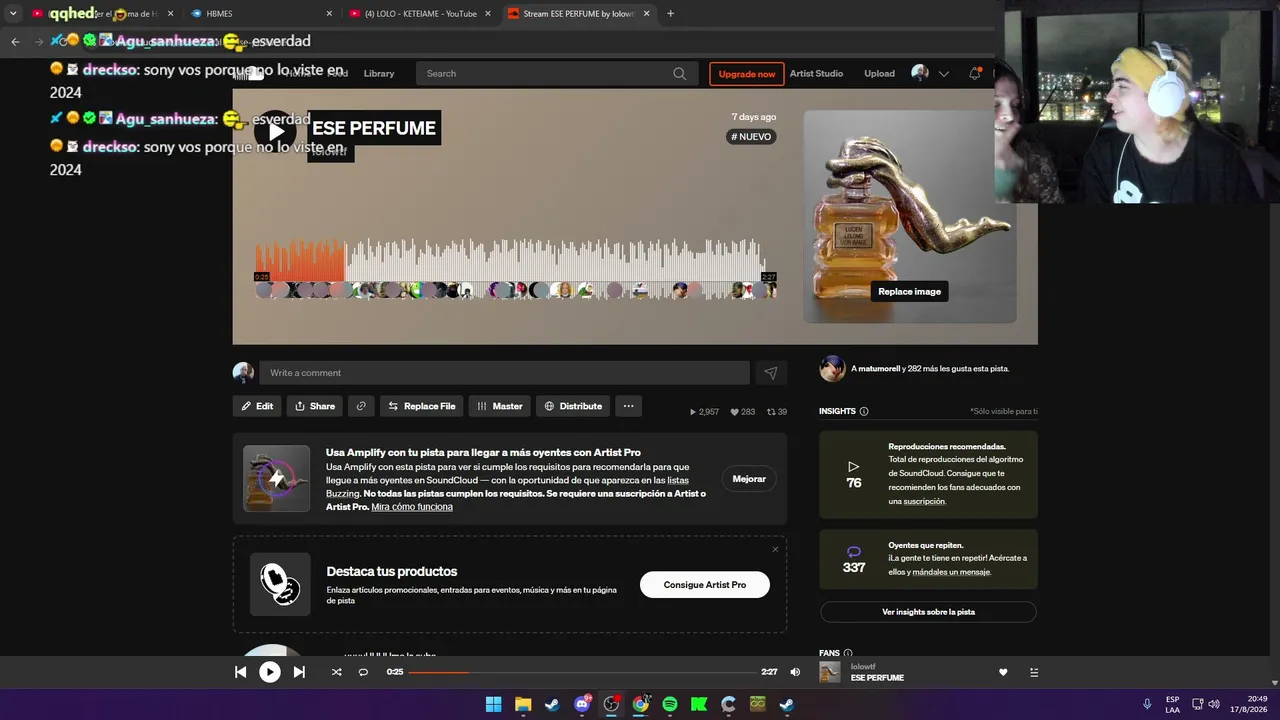Open notifications bell in SoundCloud header

(975, 73)
